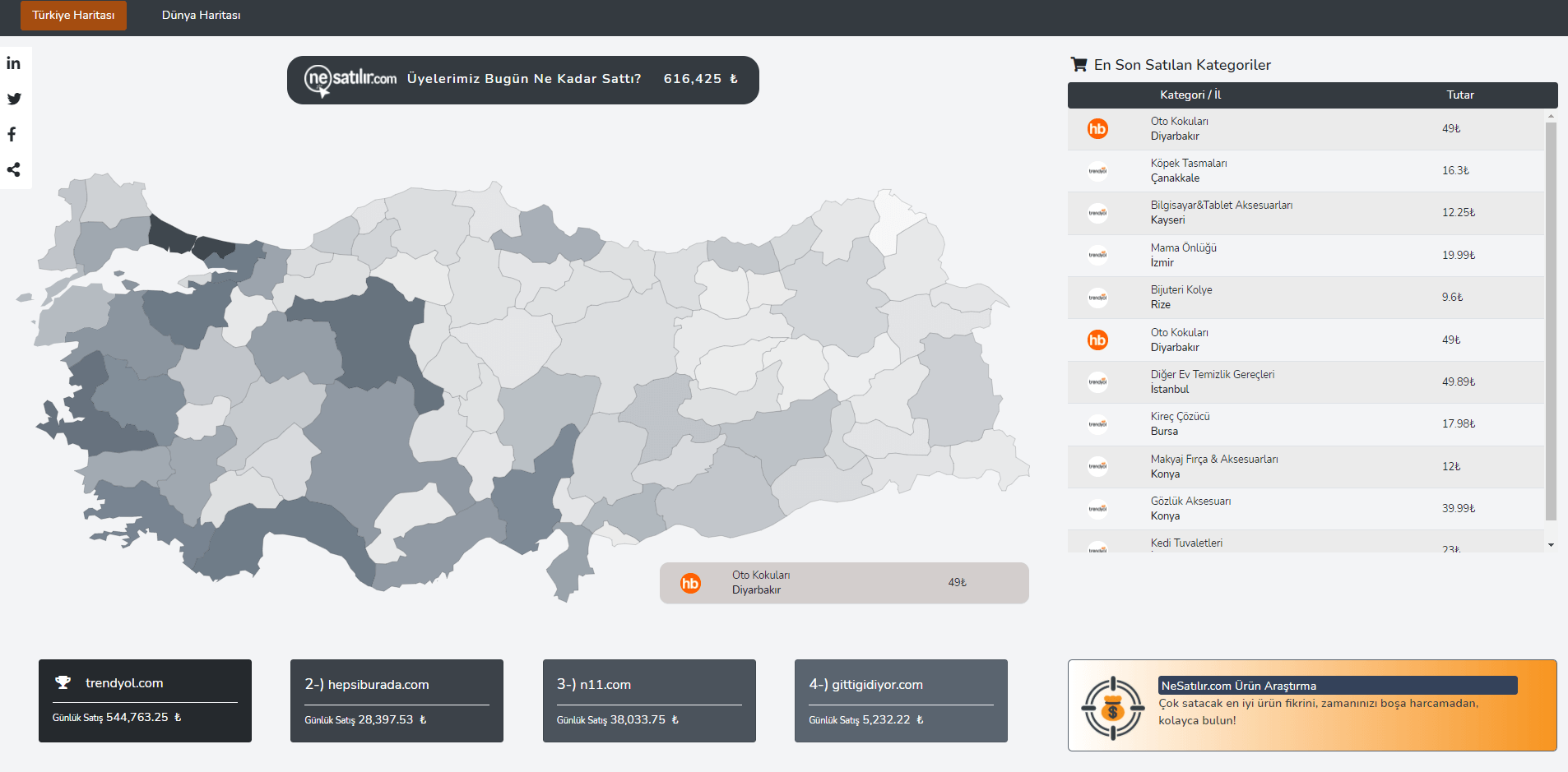The width and height of the screenshot is (1568, 772).
Task: Open the trendyol.com sales card
Action: click(145, 700)
